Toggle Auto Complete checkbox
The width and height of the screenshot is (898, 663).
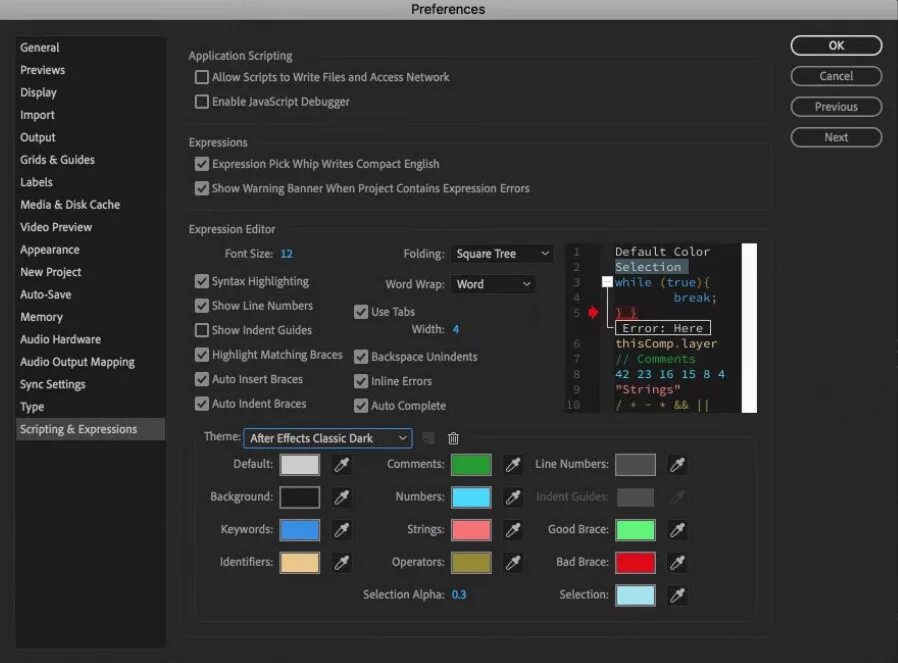[361, 406]
